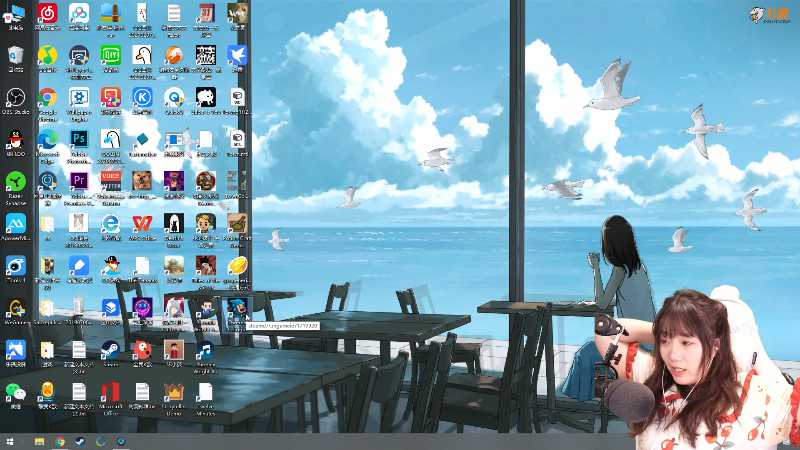
Task: Open the blue K Kugou music icon
Action: [x=142, y=97]
